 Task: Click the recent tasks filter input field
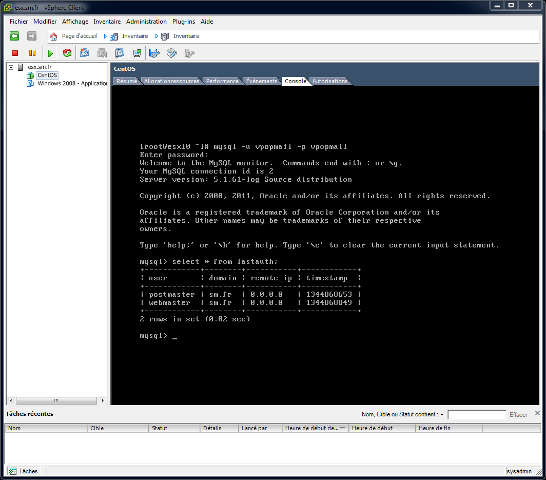pyautogui.click(x=477, y=415)
